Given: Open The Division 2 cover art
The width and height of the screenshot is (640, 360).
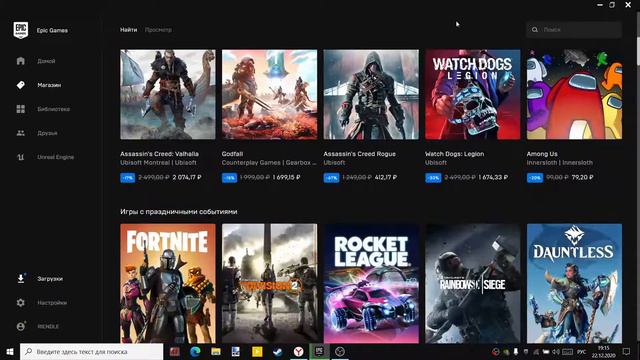Looking at the screenshot, I should [x=269, y=283].
